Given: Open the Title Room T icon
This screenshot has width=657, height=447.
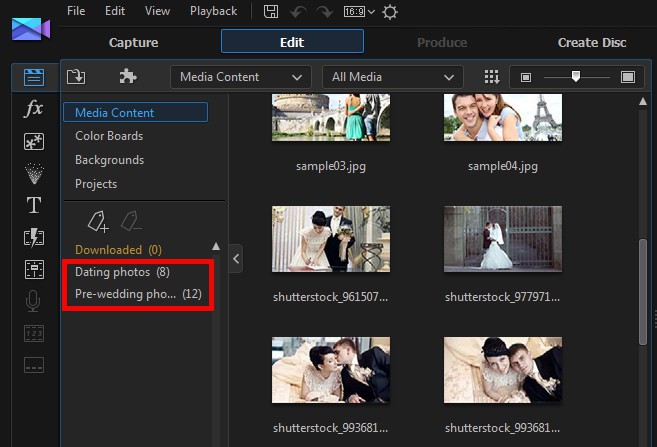Looking at the screenshot, I should (x=34, y=205).
